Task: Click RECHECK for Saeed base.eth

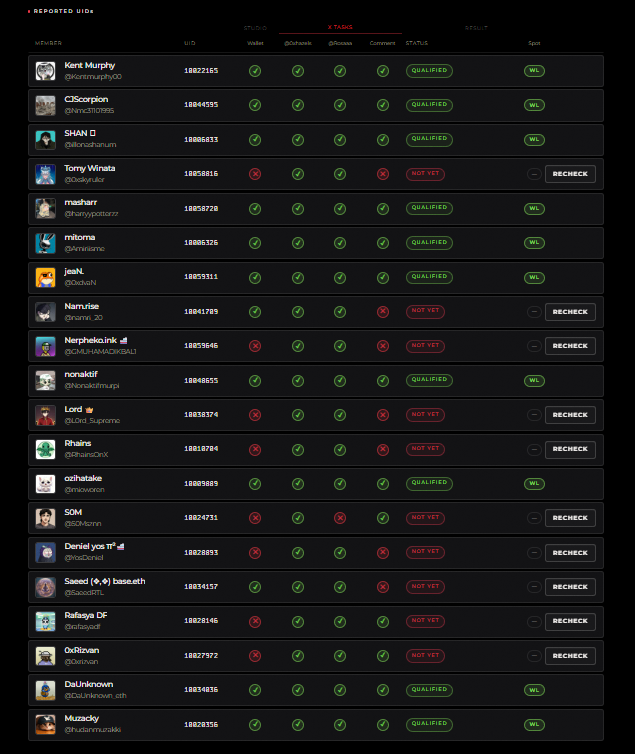Action: [570, 587]
